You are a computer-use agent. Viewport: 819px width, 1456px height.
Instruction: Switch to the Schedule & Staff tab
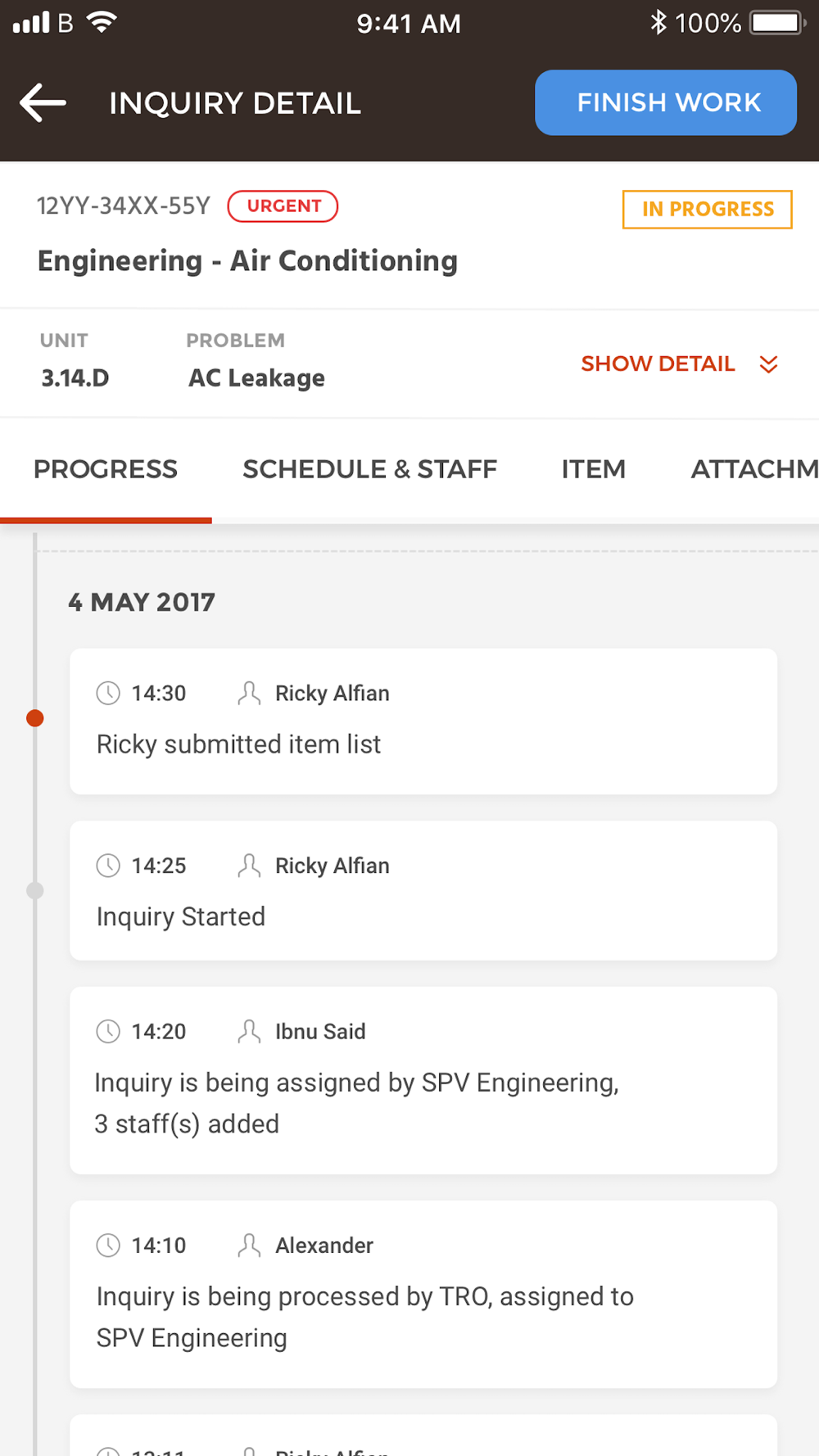pyautogui.click(x=369, y=469)
